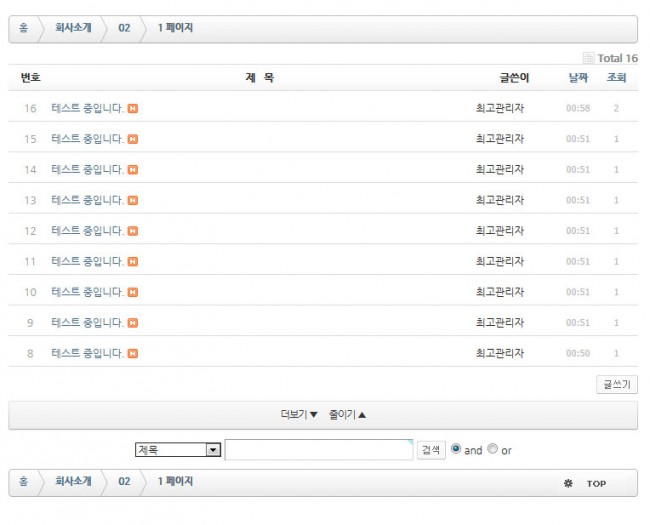Click the new-post icon on post 16
Viewport: 650px width, 525px height.
click(x=133, y=108)
